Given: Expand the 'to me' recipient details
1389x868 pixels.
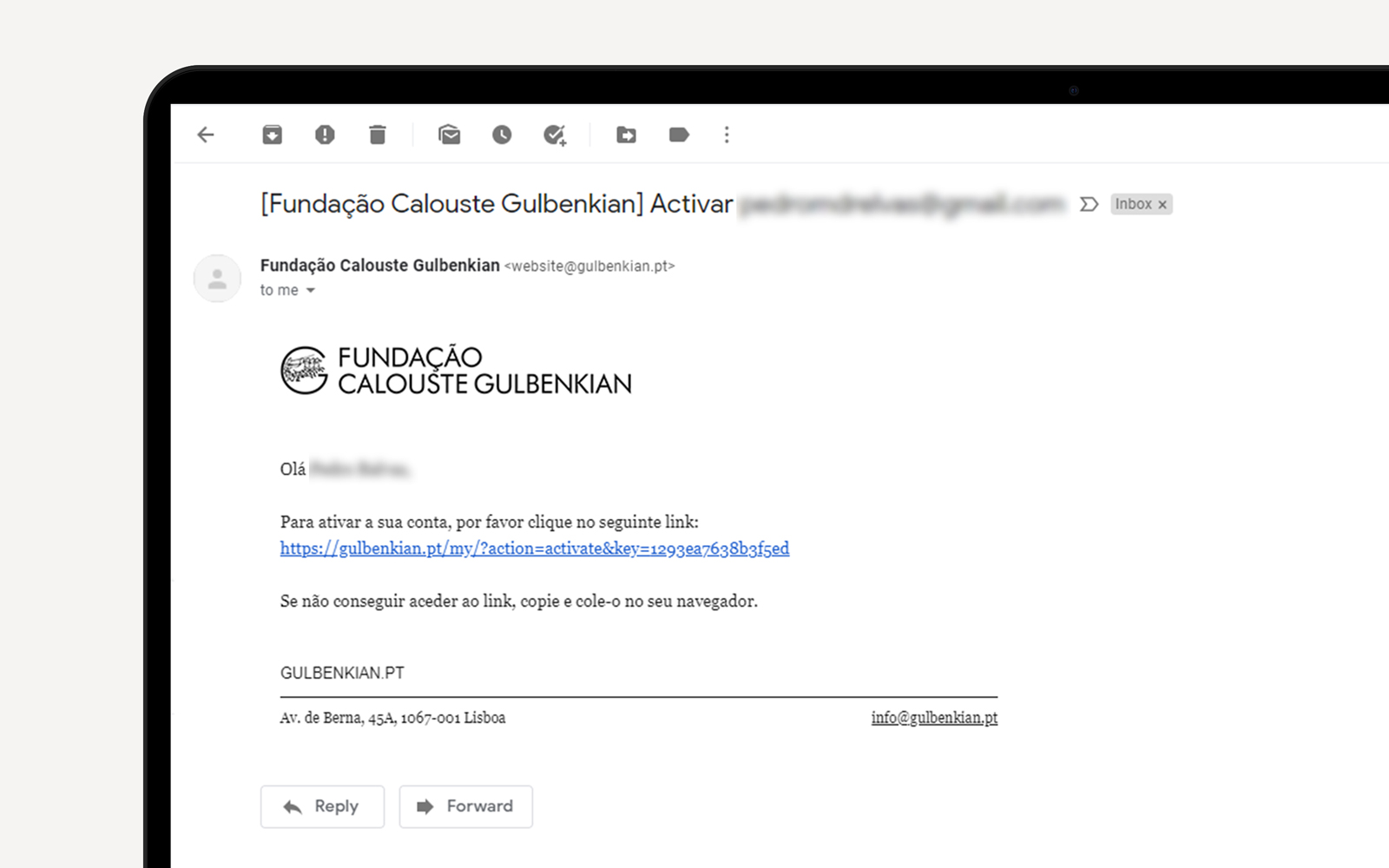Looking at the screenshot, I should pos(310,291).
